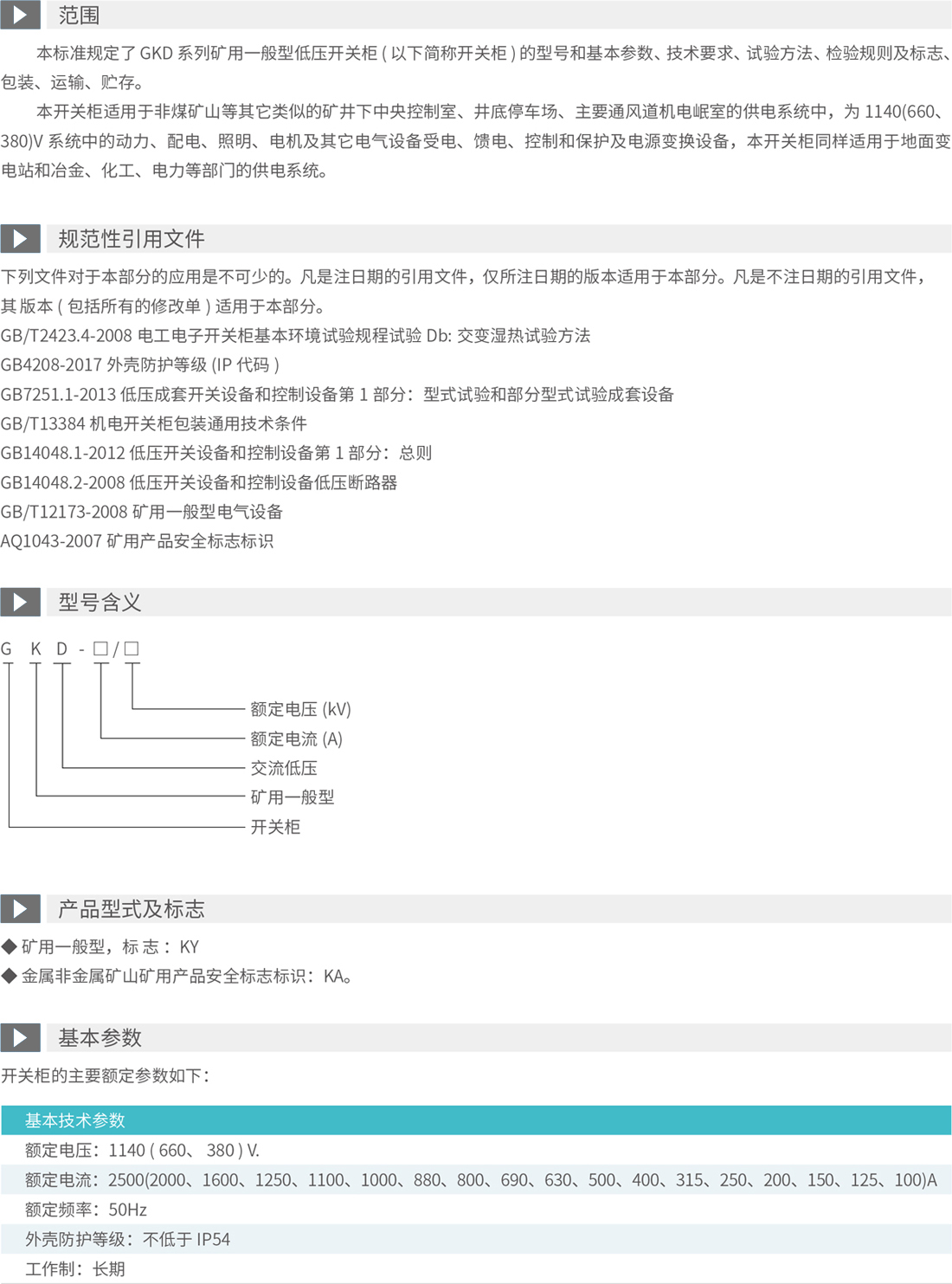Click the GB4208-2017 外壳防护等级 reference line

pos(140,365)
